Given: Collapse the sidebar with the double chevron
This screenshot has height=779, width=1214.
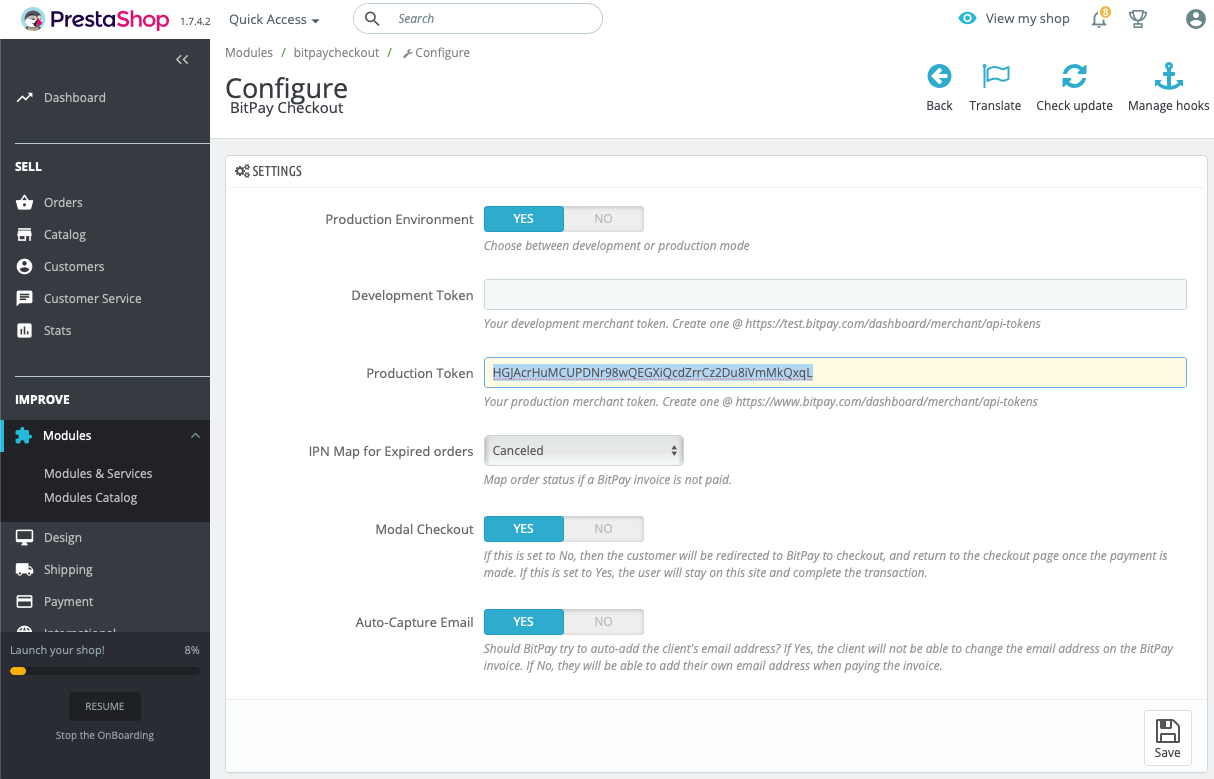Looking at the screenshot, I should point(182,60).
